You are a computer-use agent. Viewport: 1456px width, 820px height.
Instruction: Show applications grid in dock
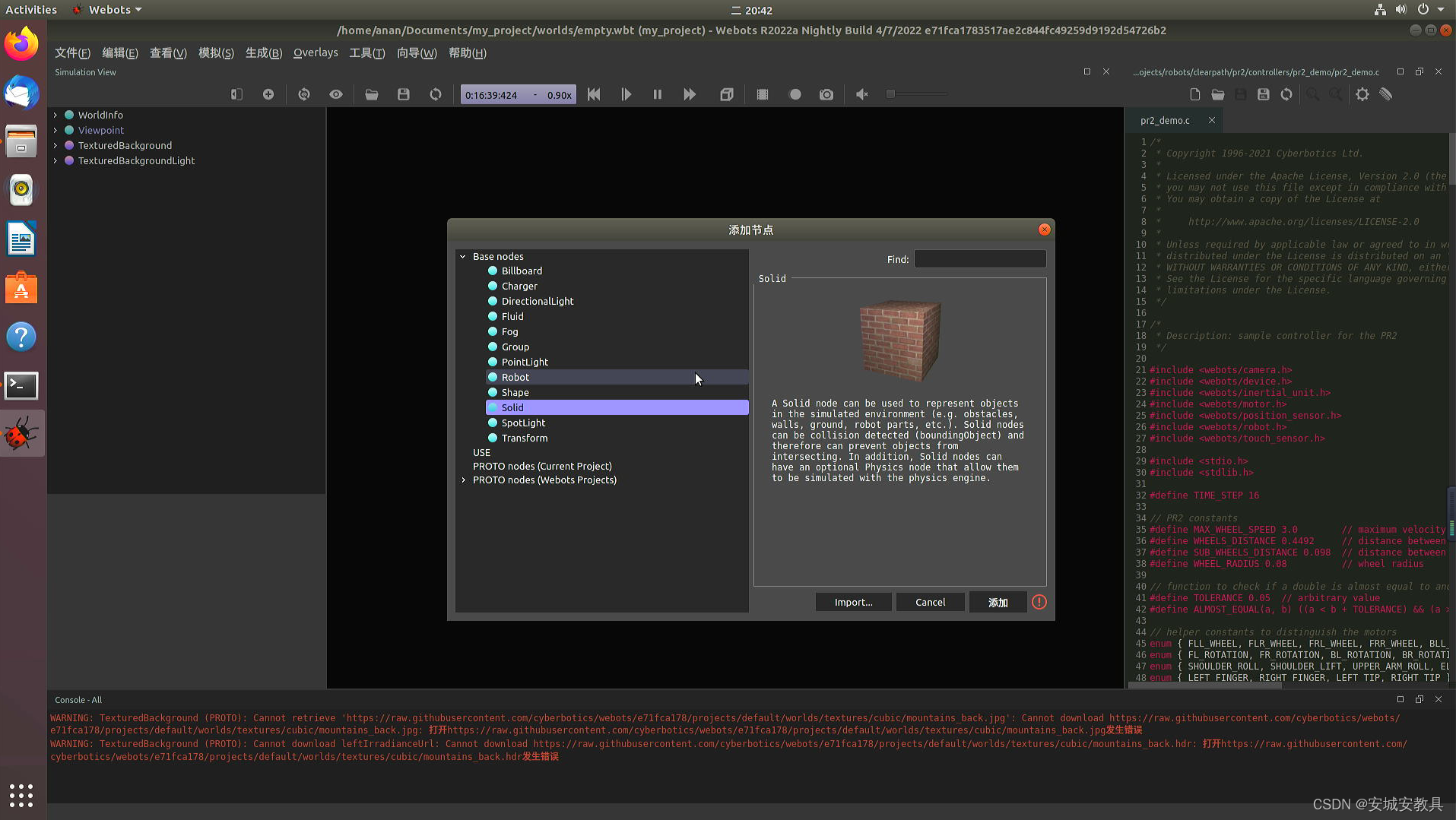[21, 796]
